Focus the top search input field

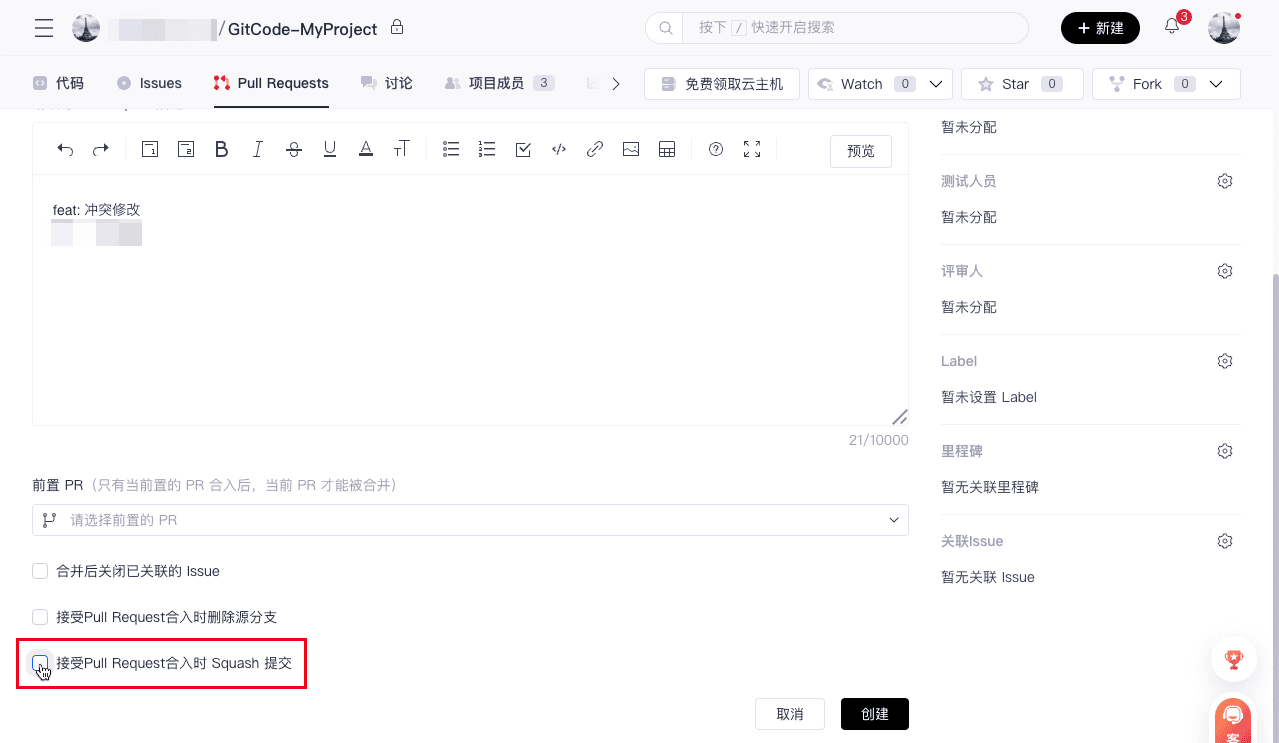pyautogui.click(x=850, y=28)
